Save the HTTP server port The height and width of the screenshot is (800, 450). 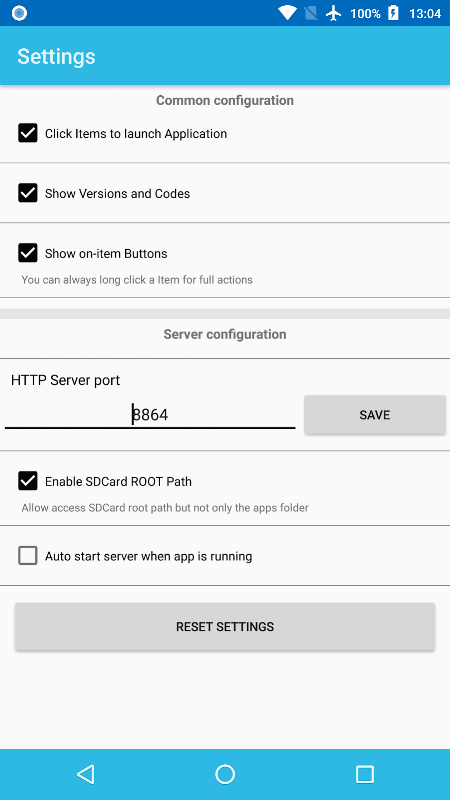click(x=374, y=415)
